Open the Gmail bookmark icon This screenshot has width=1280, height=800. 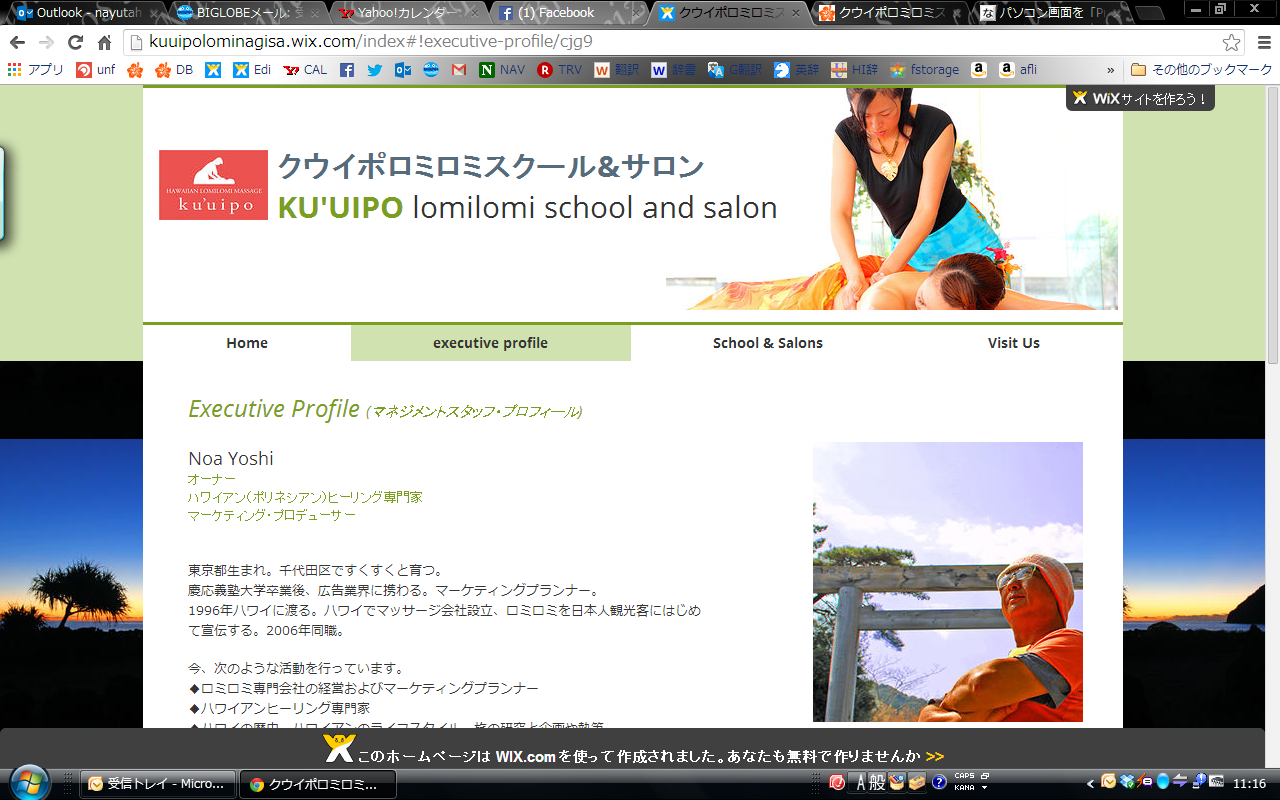[459, 70]
